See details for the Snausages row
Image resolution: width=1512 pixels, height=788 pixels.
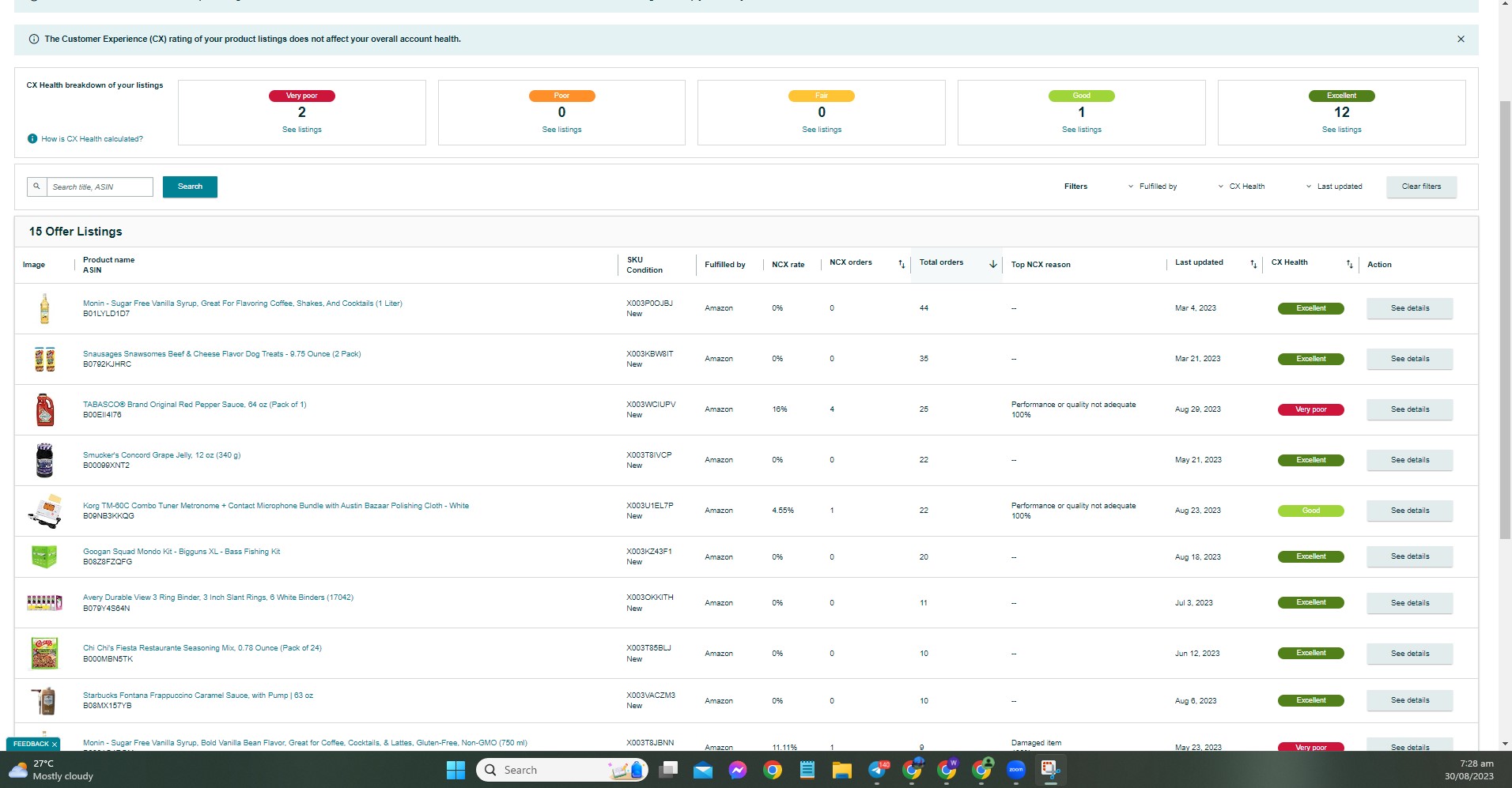click(x=1410, y=359)
